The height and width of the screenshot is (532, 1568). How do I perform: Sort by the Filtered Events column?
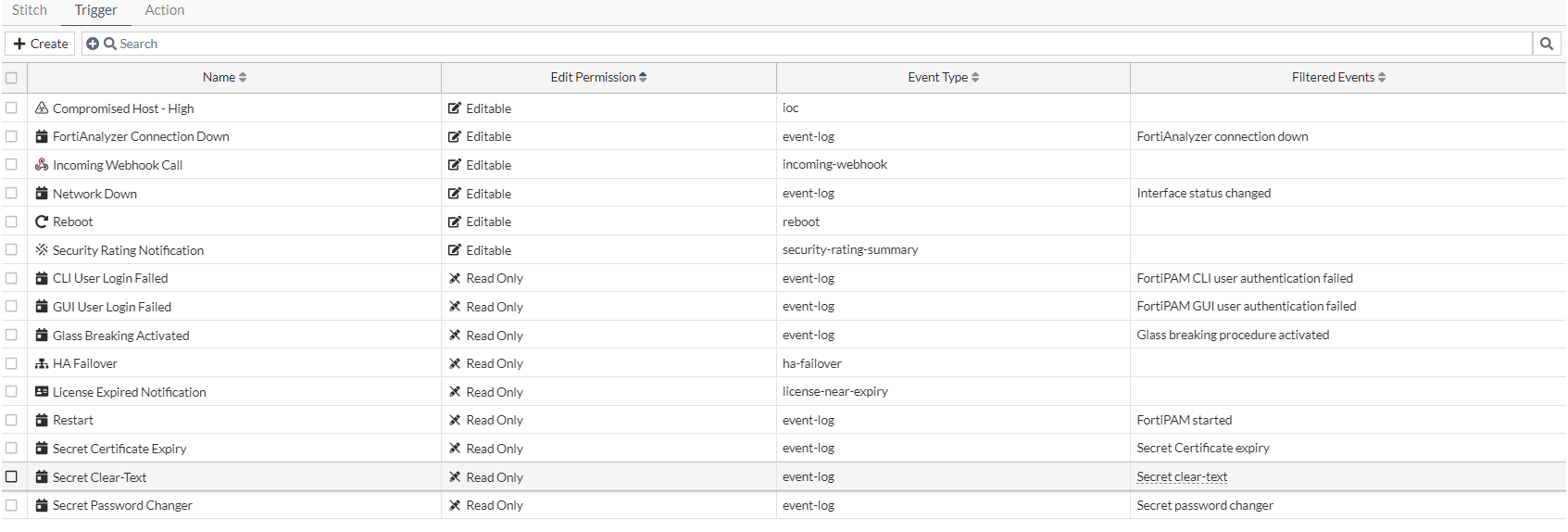point(1338,78)
